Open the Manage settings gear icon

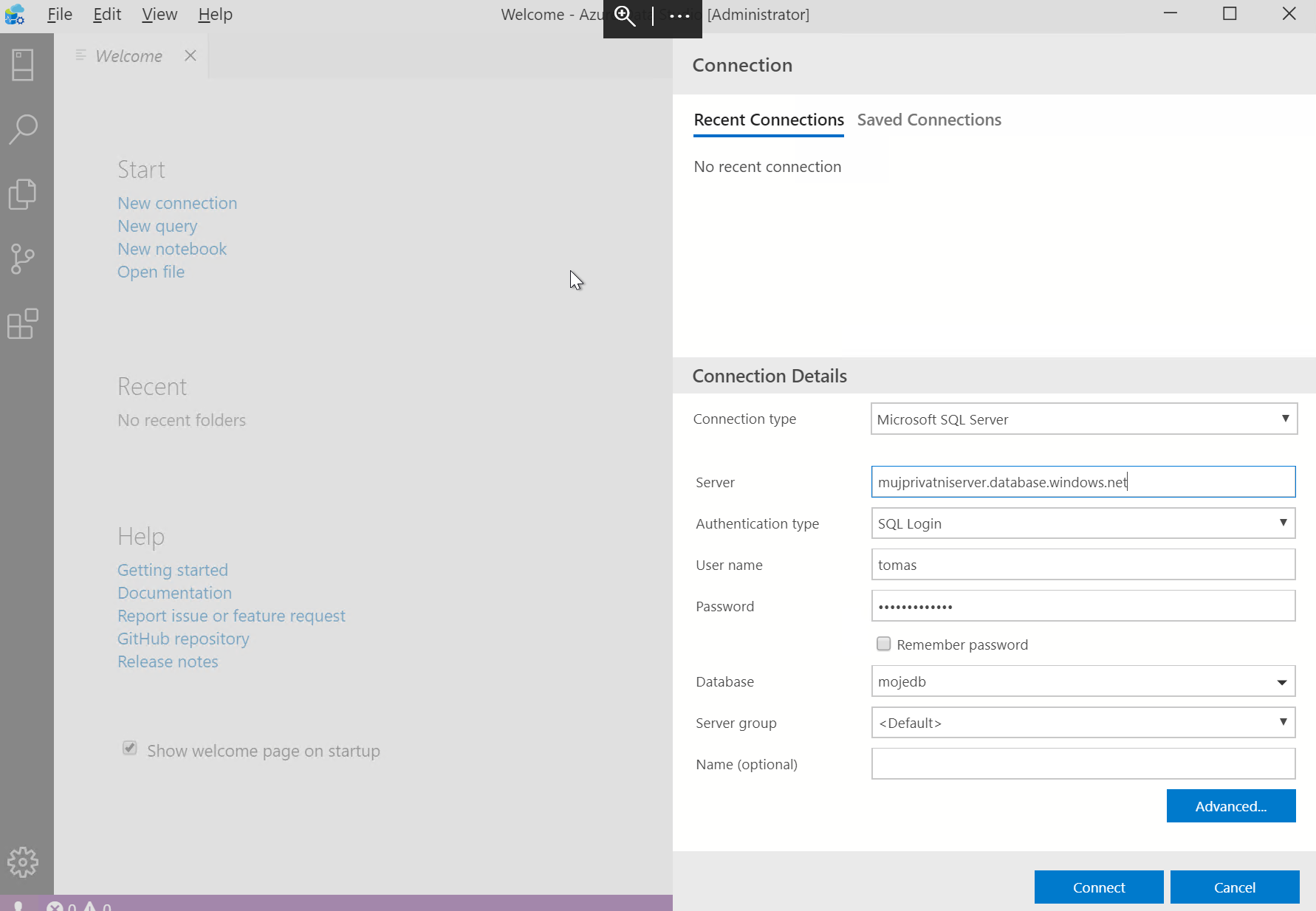click(x=23, y=862)
